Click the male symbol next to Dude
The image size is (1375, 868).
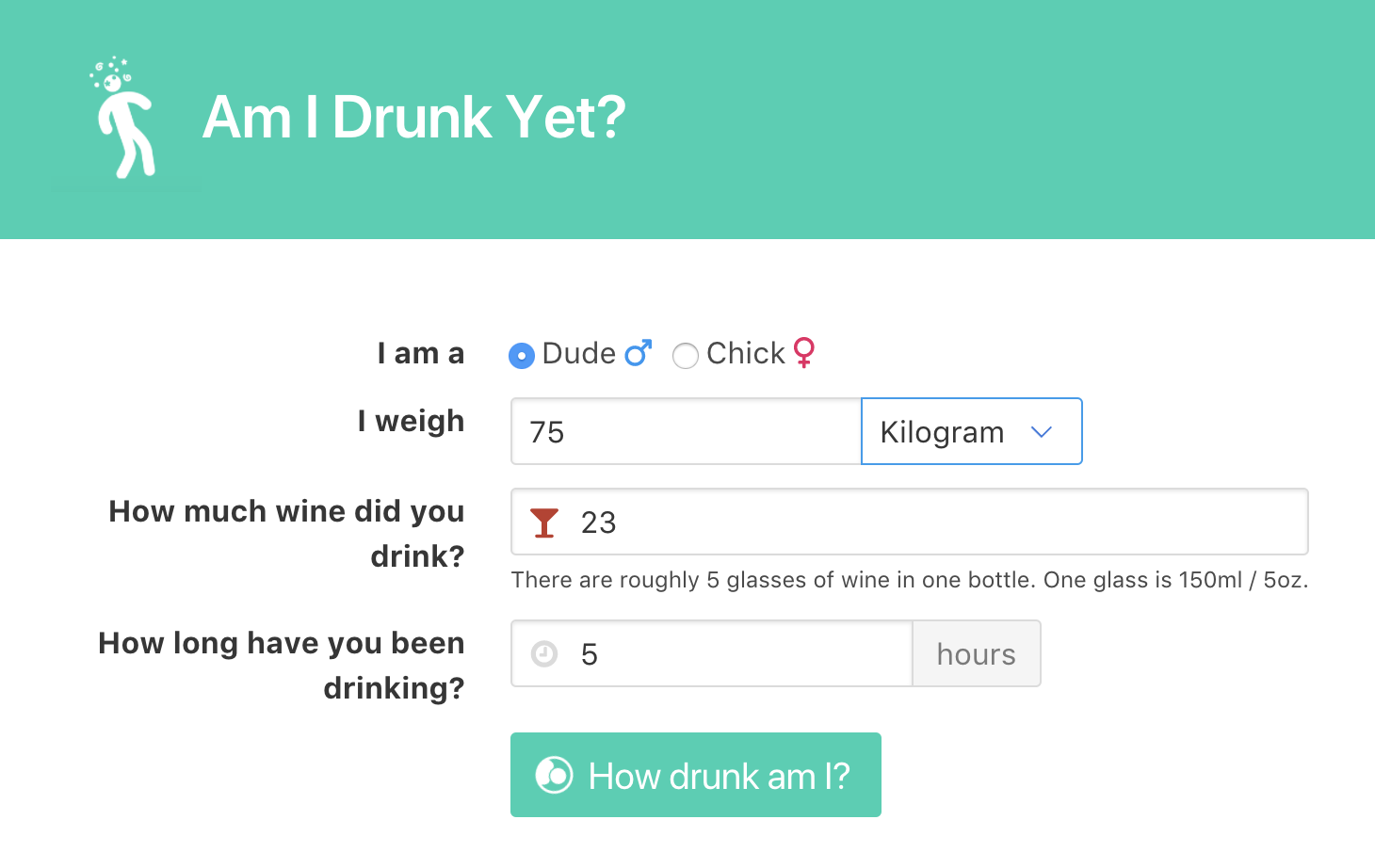(x=637, y=352)
